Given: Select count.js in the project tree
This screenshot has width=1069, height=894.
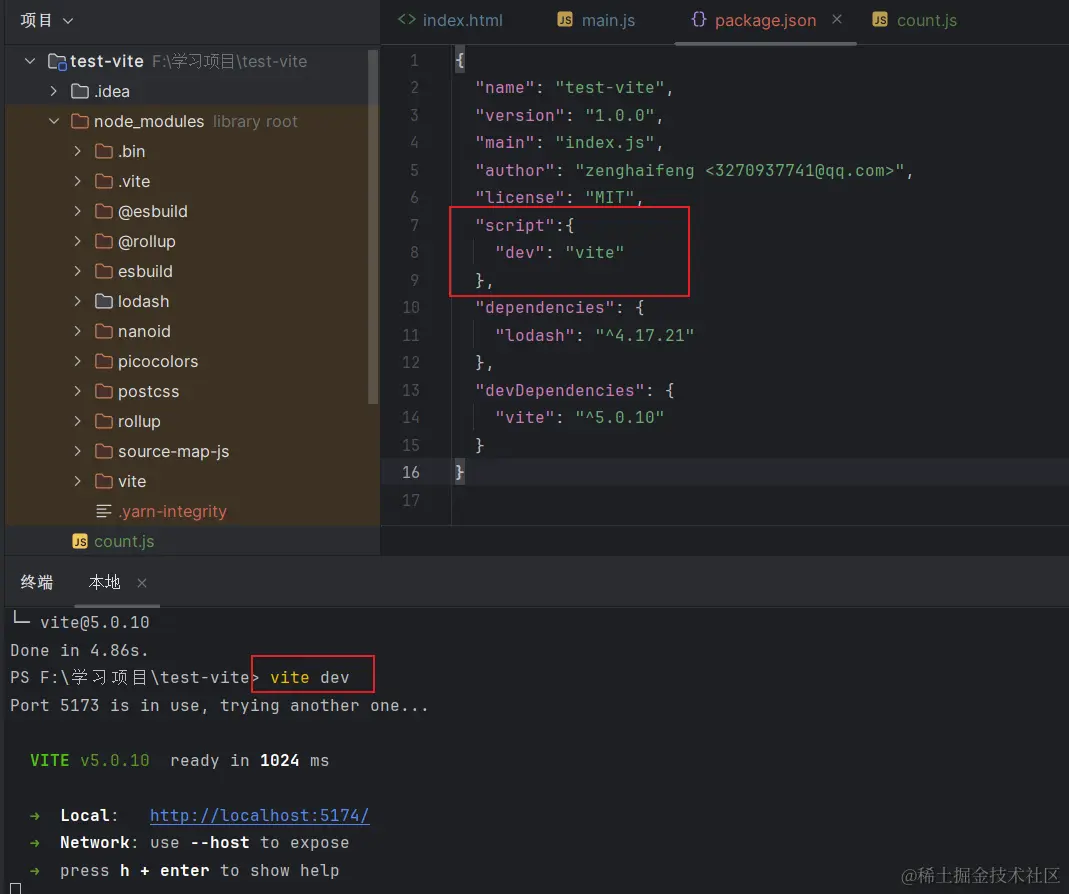Looking at the screenshot, I should coord(124,541).
